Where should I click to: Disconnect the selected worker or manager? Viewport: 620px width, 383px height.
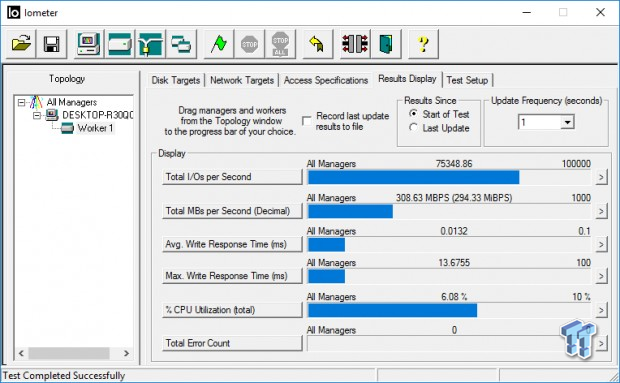coord(355,44)
